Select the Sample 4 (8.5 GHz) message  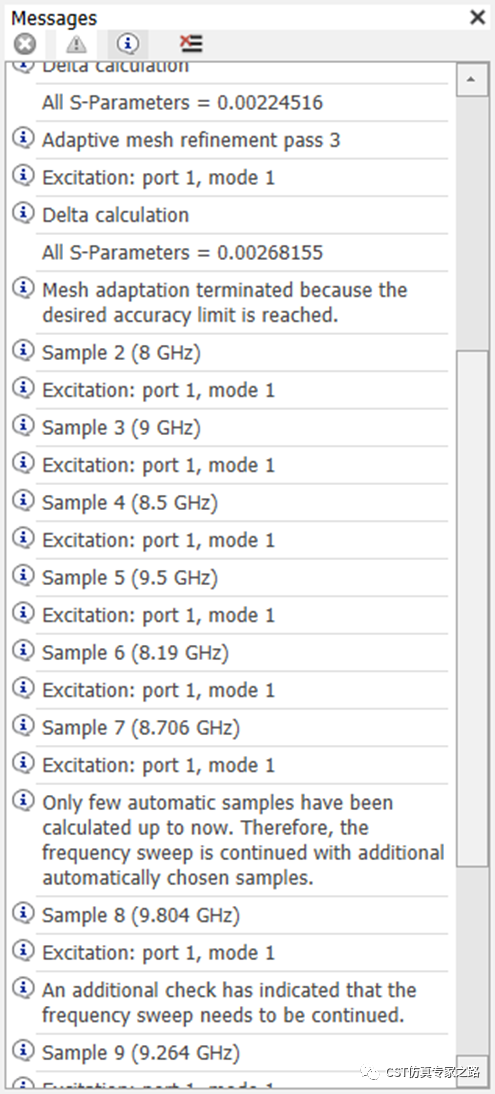pos(242,503)
